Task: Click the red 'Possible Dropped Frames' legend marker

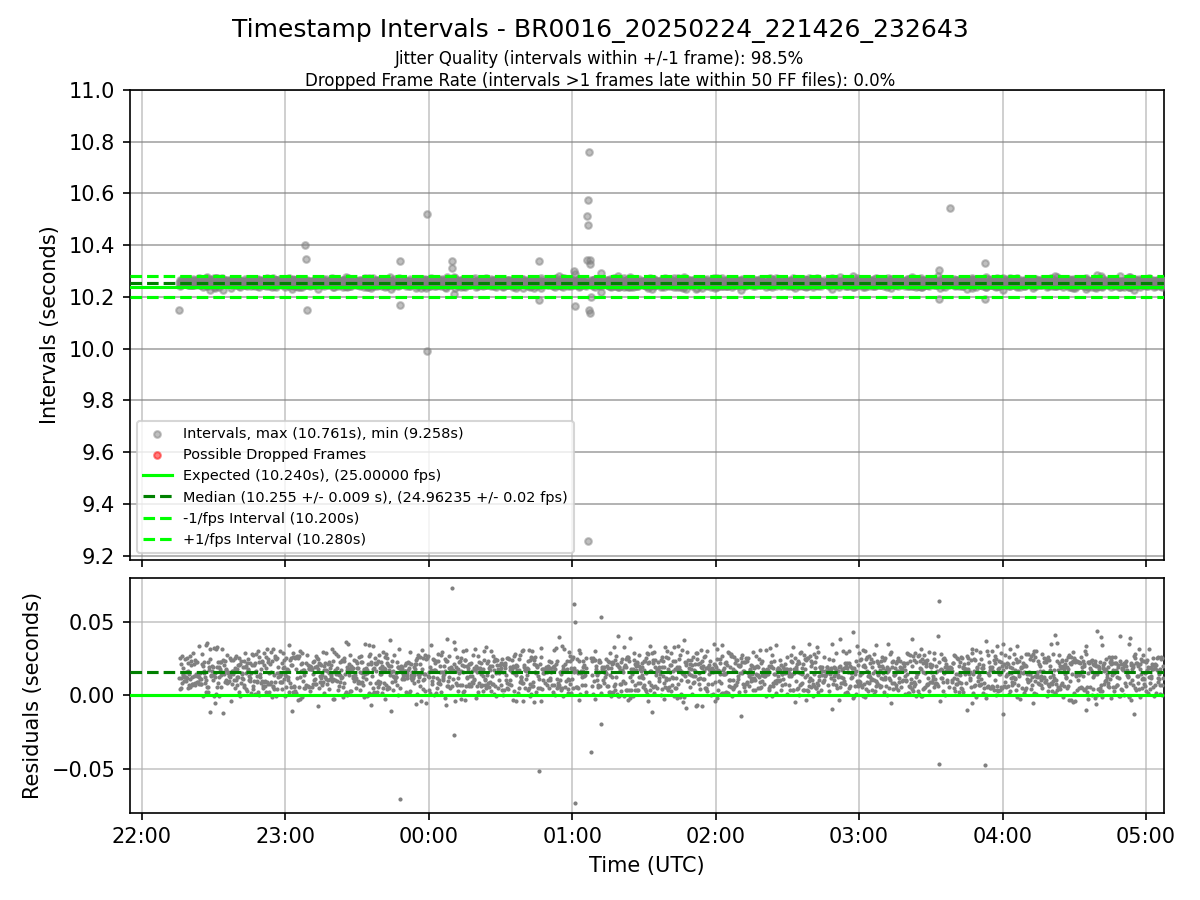Action: (157, 455)
